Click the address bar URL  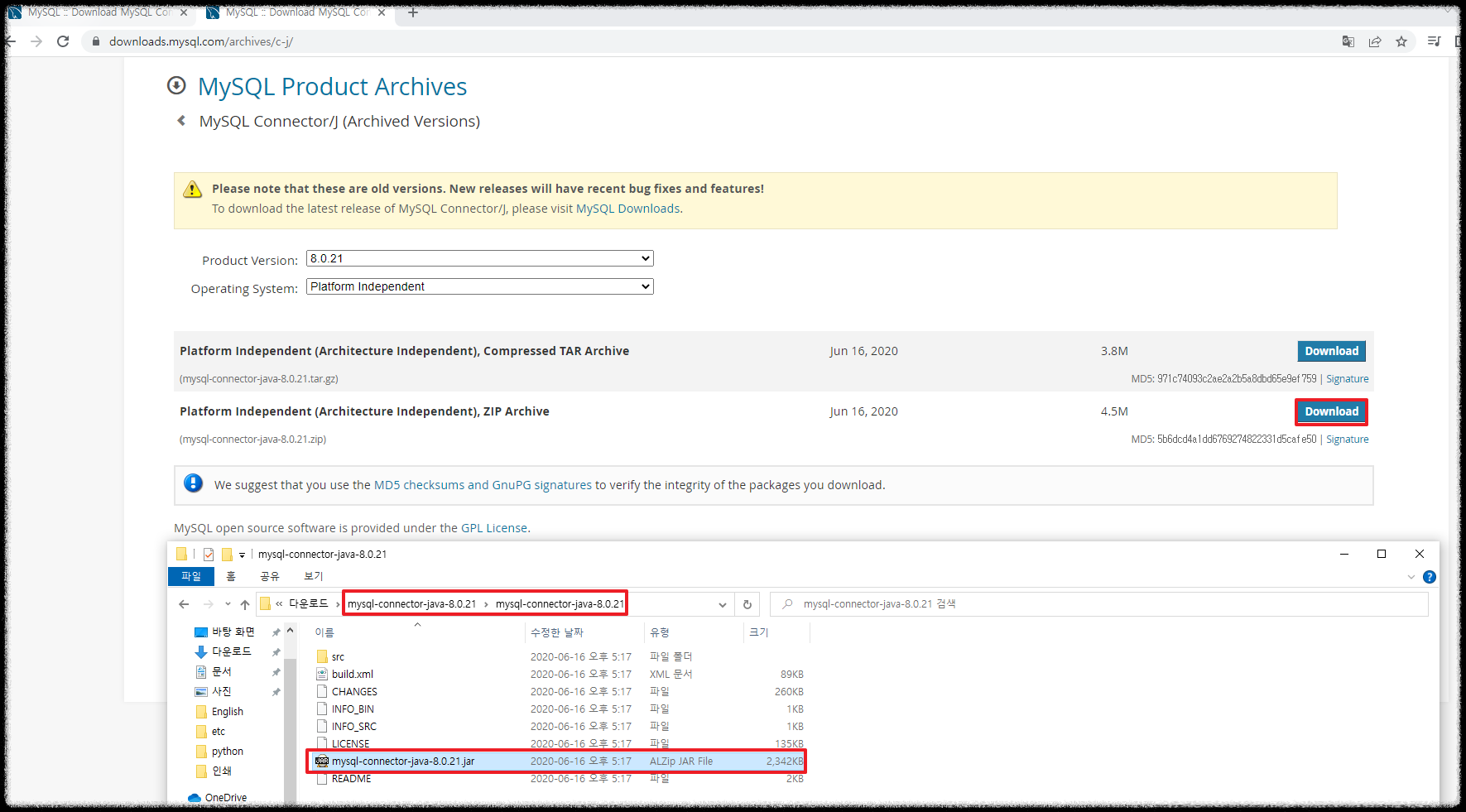[201, 41]
